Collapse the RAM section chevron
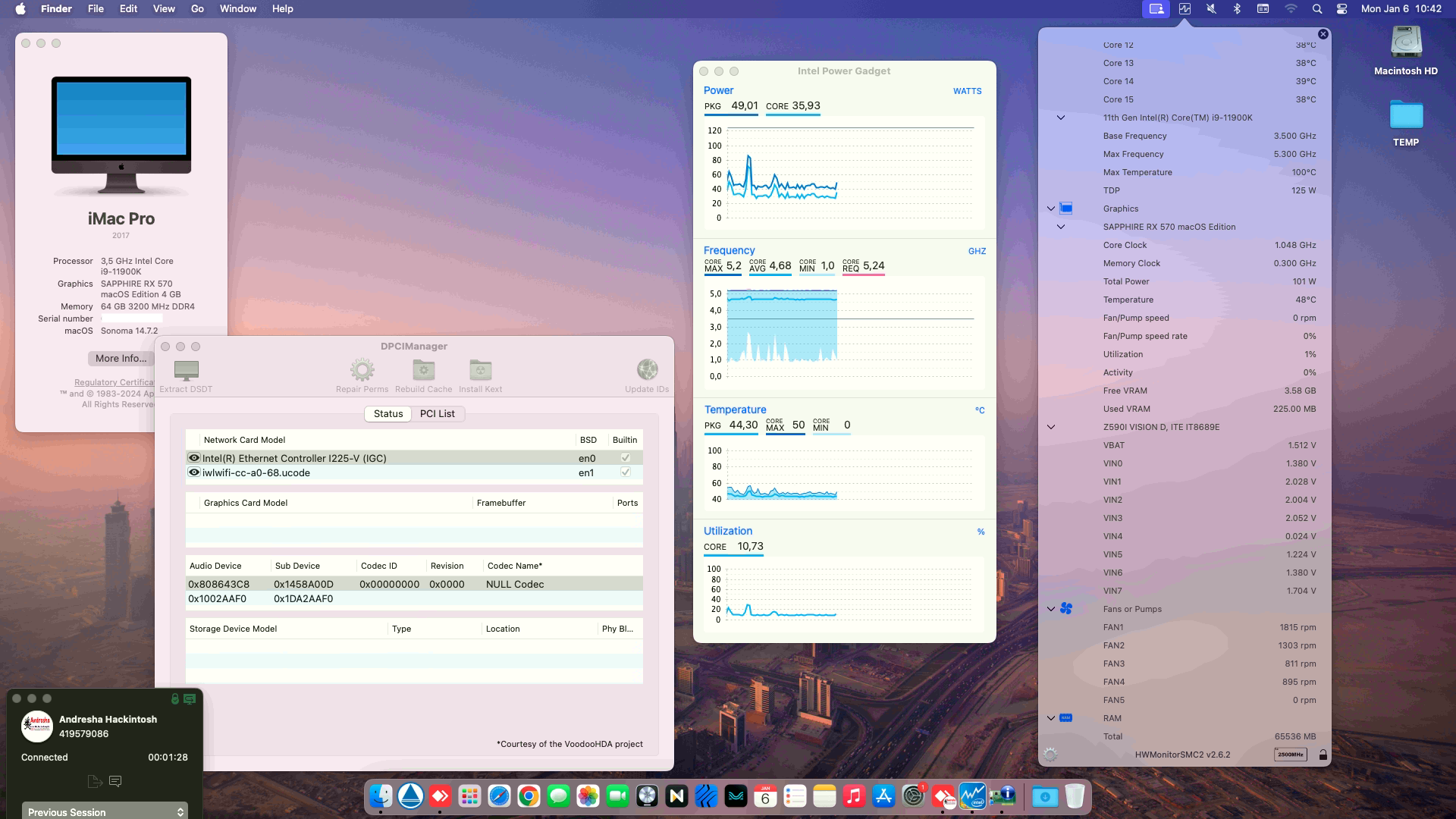 (1051, 718)
